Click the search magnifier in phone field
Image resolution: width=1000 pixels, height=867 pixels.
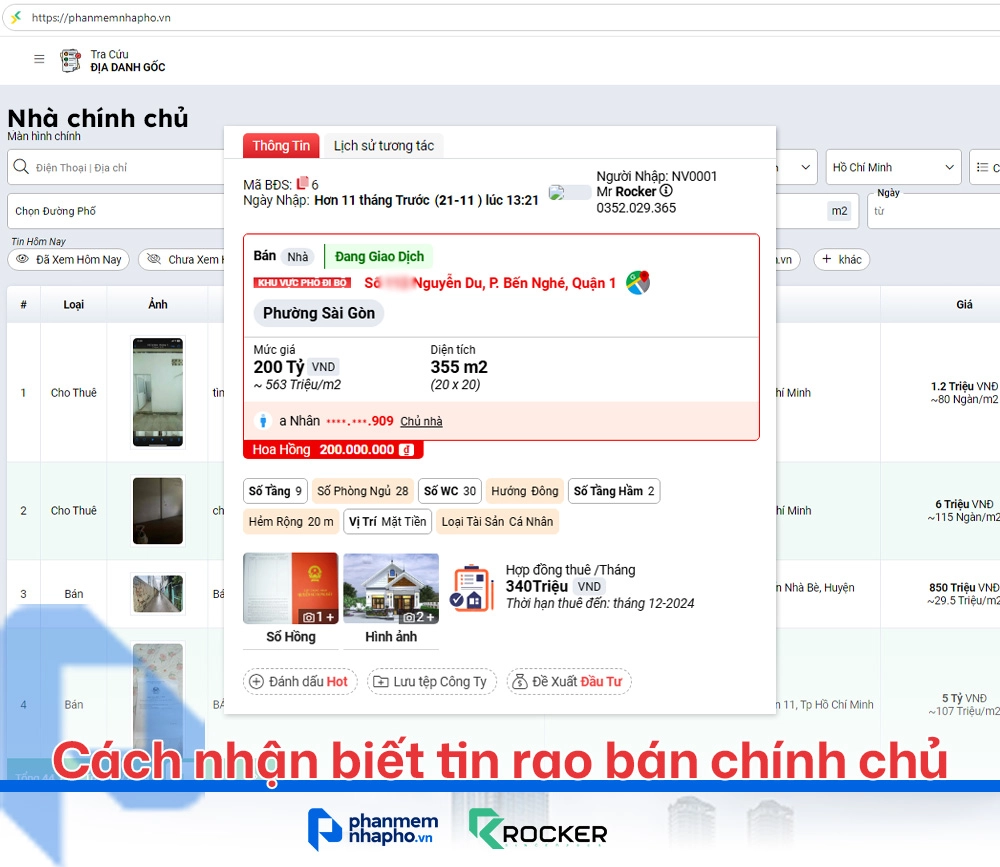[x=21, y=167]
